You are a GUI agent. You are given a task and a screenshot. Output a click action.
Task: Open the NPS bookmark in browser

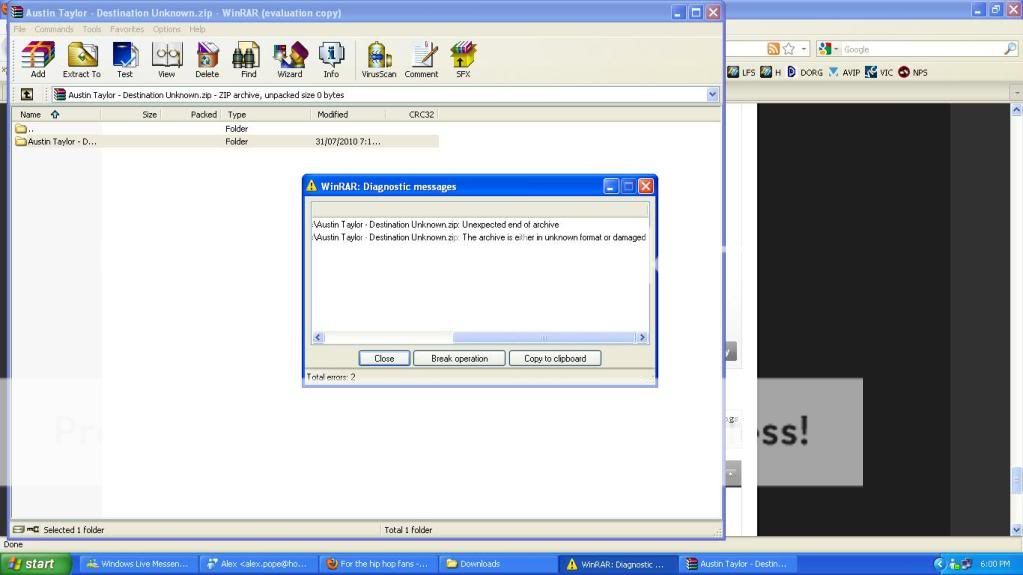(x=913, y=72)
